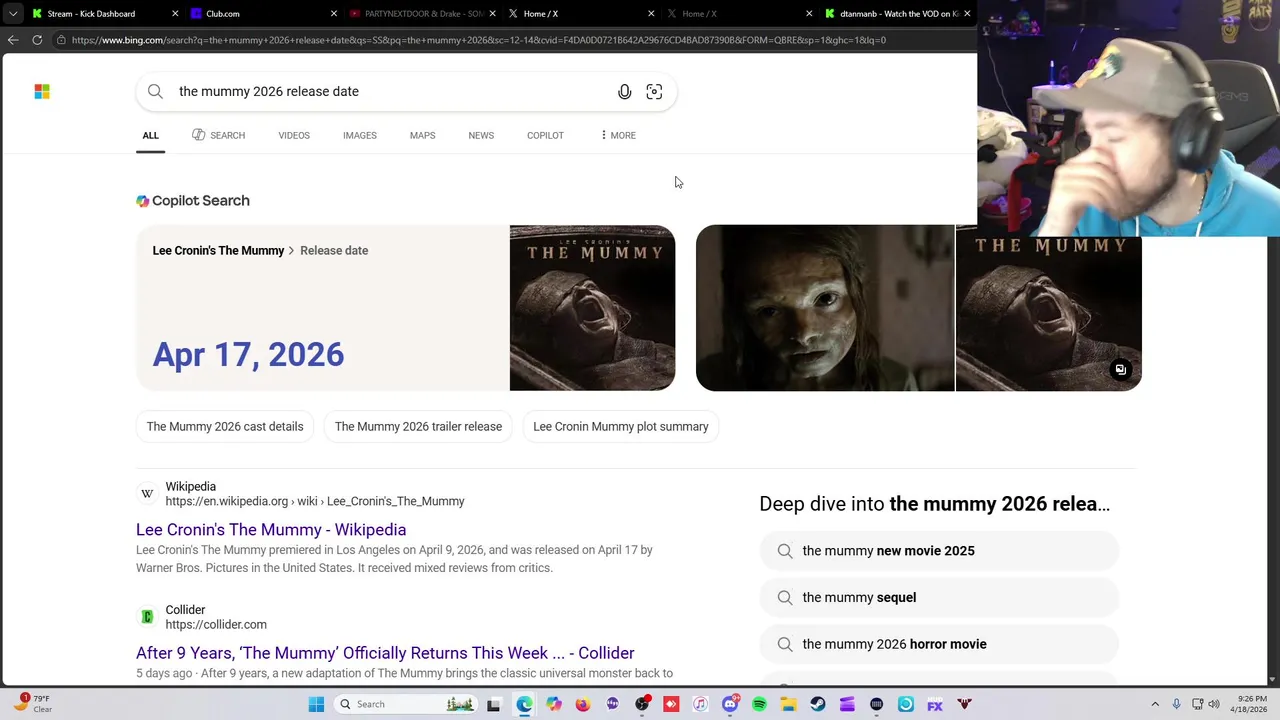Switch to the Club.com tab
The width and height of the screenshot is (1280, 720).
pos(262,14)
